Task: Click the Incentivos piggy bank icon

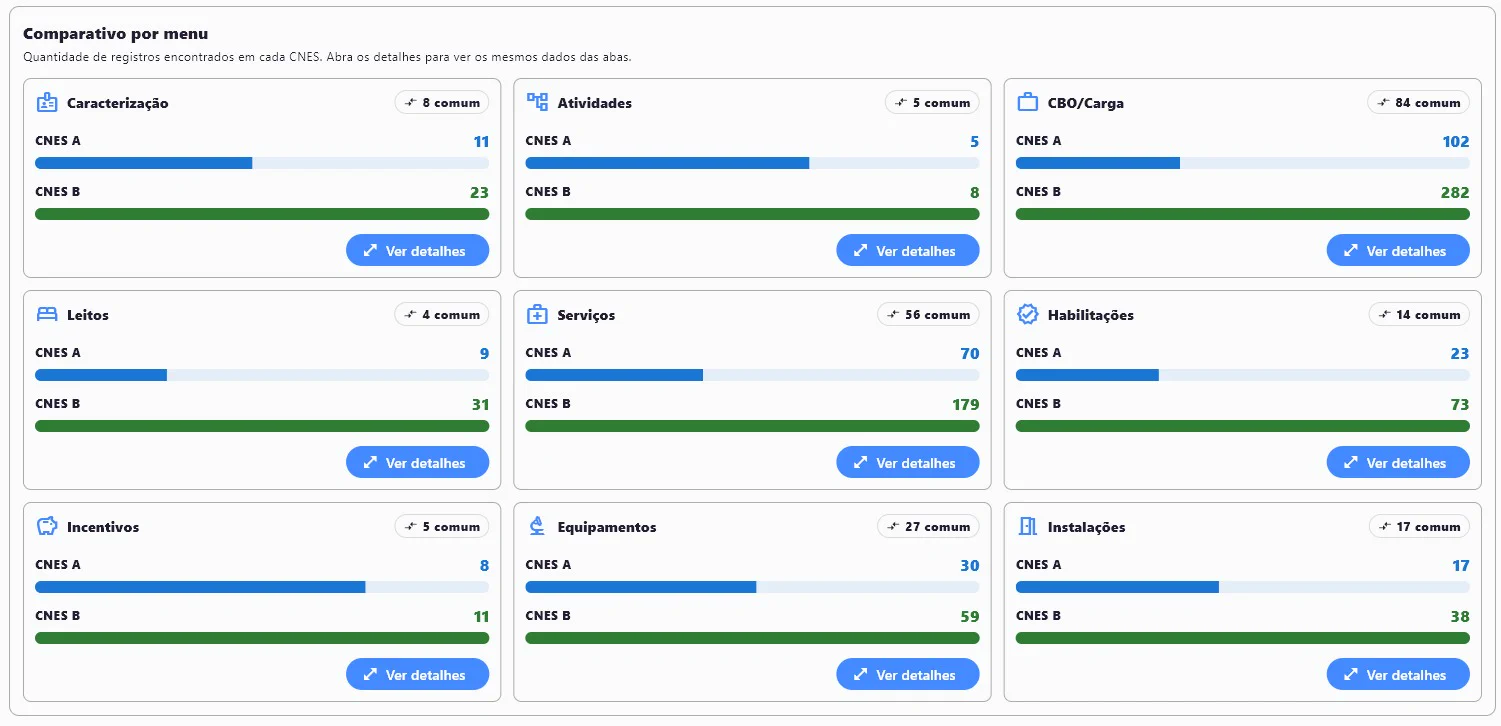Action: [x=47, y=526]
